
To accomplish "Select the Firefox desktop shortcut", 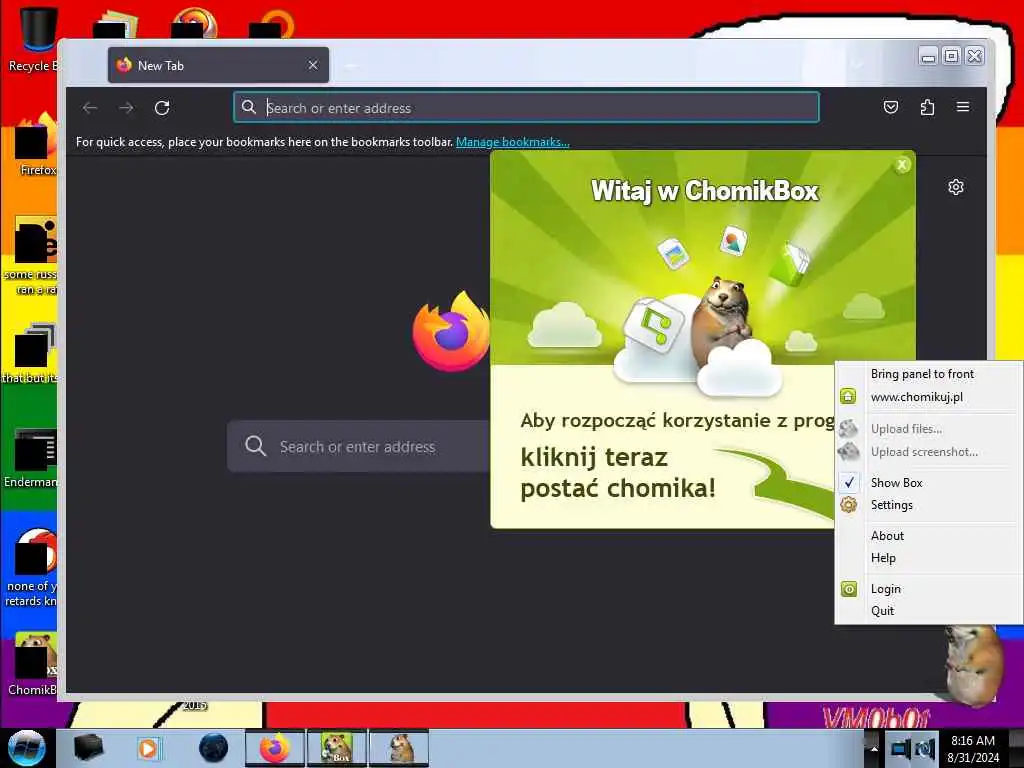I will click(36, 145).
